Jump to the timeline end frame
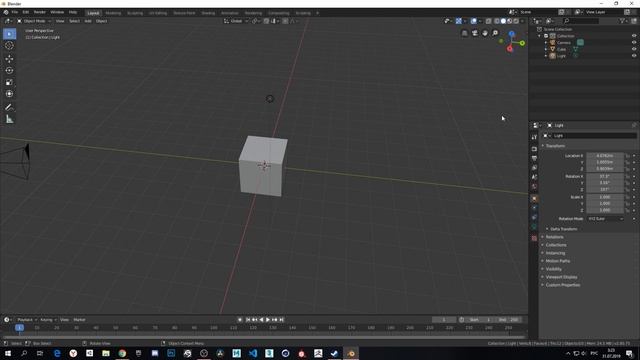The width and height of the screenshot is (640, 360). [281, 320]
